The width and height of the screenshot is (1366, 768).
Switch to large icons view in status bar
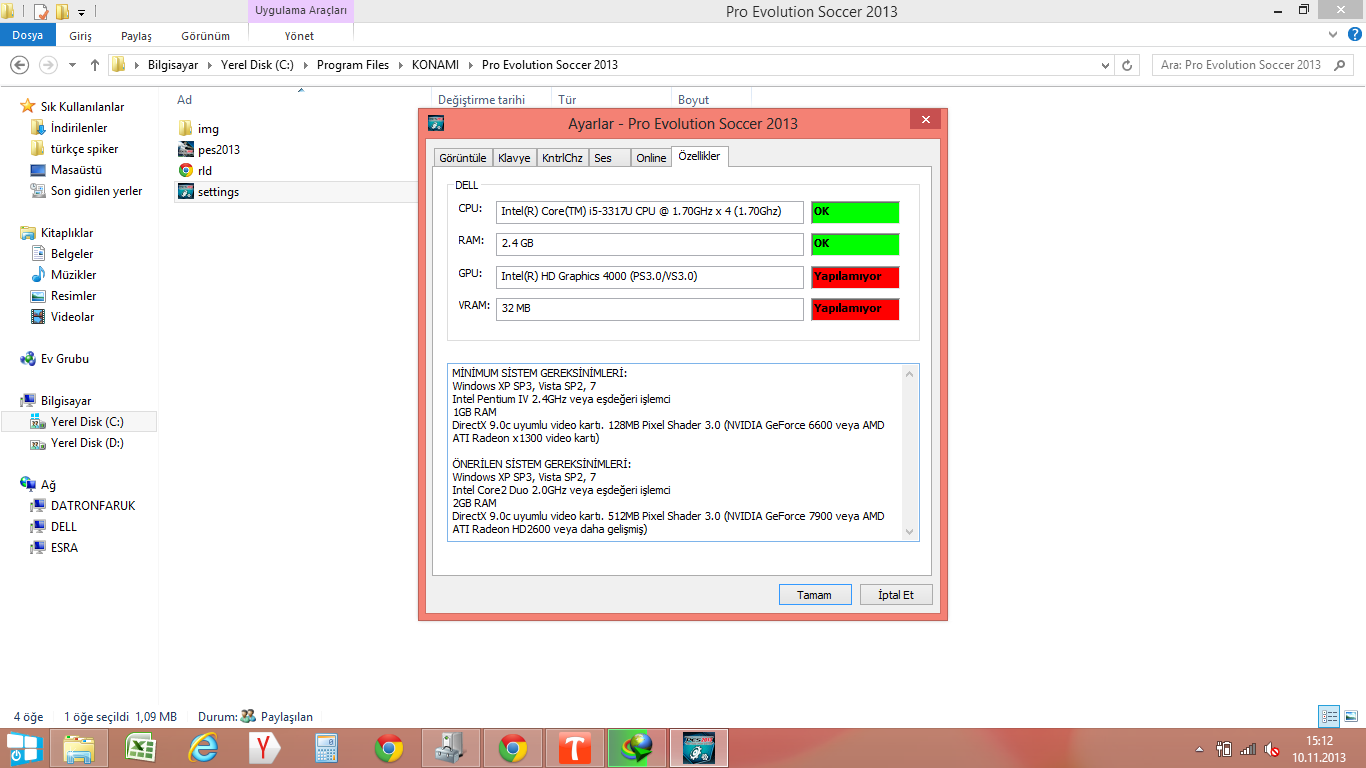[1351, 716]
